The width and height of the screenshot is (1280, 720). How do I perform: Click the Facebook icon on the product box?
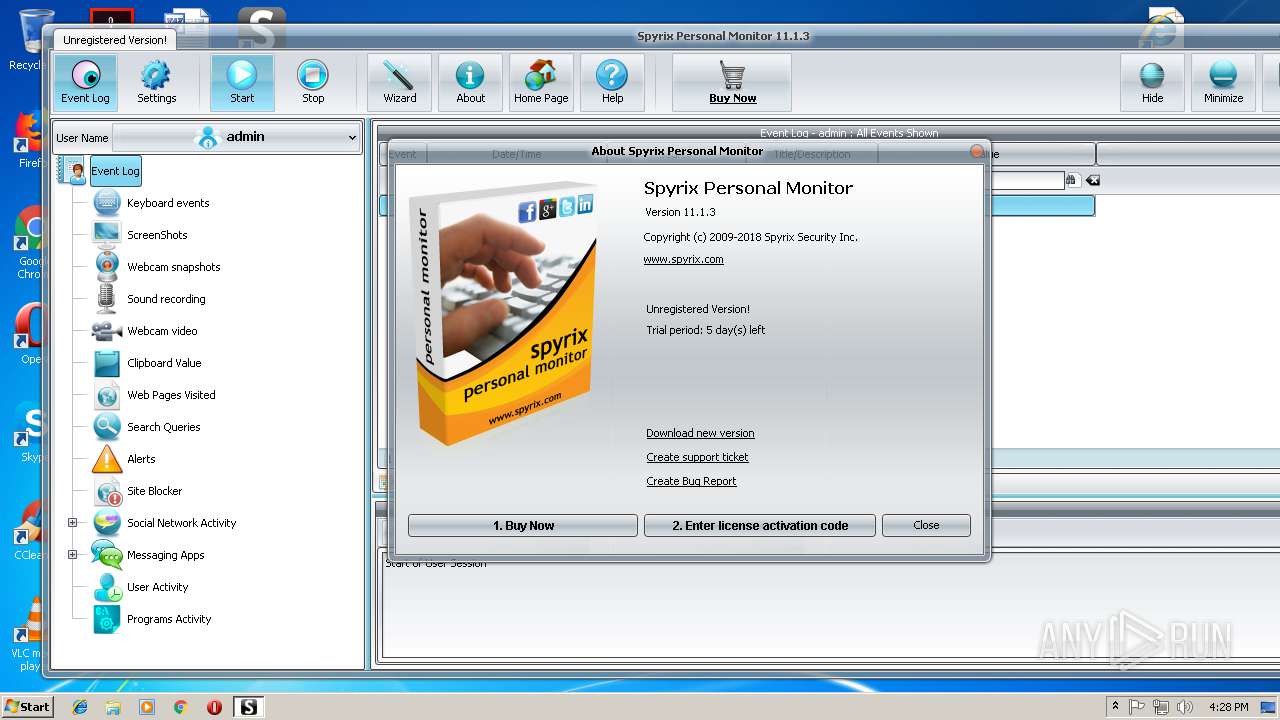point(527,212)
